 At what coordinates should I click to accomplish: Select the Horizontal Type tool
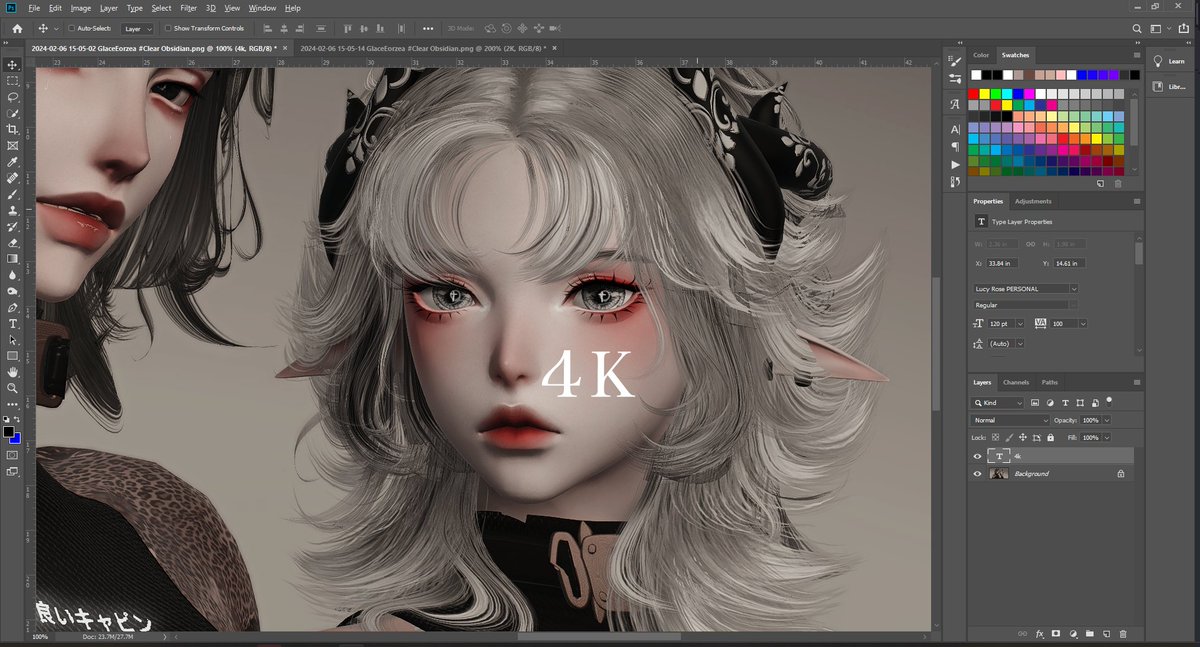(x=12, y=323)
